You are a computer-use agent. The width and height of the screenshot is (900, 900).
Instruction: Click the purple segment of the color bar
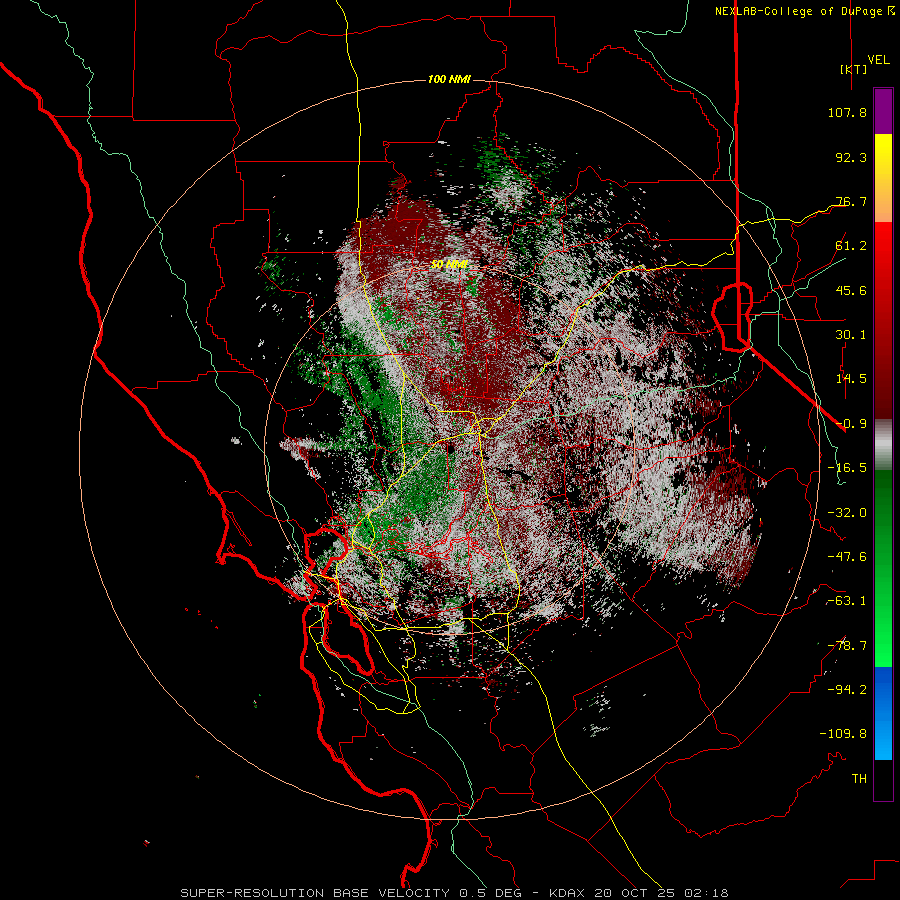click(883, 111)
